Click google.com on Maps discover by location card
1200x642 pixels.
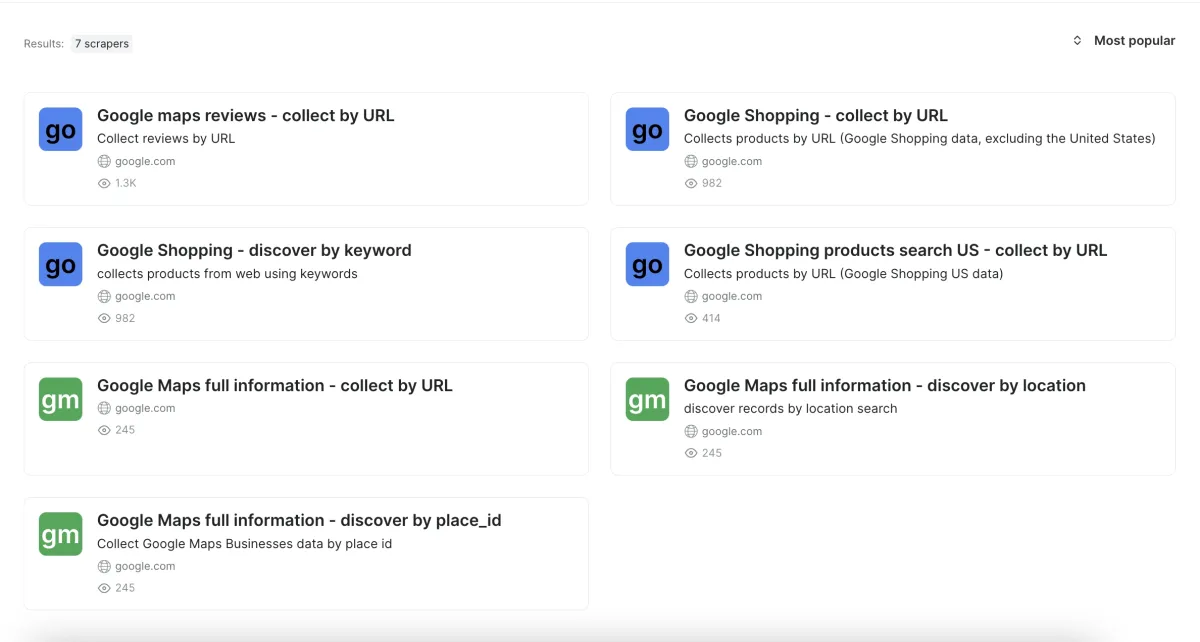(732, 431)
